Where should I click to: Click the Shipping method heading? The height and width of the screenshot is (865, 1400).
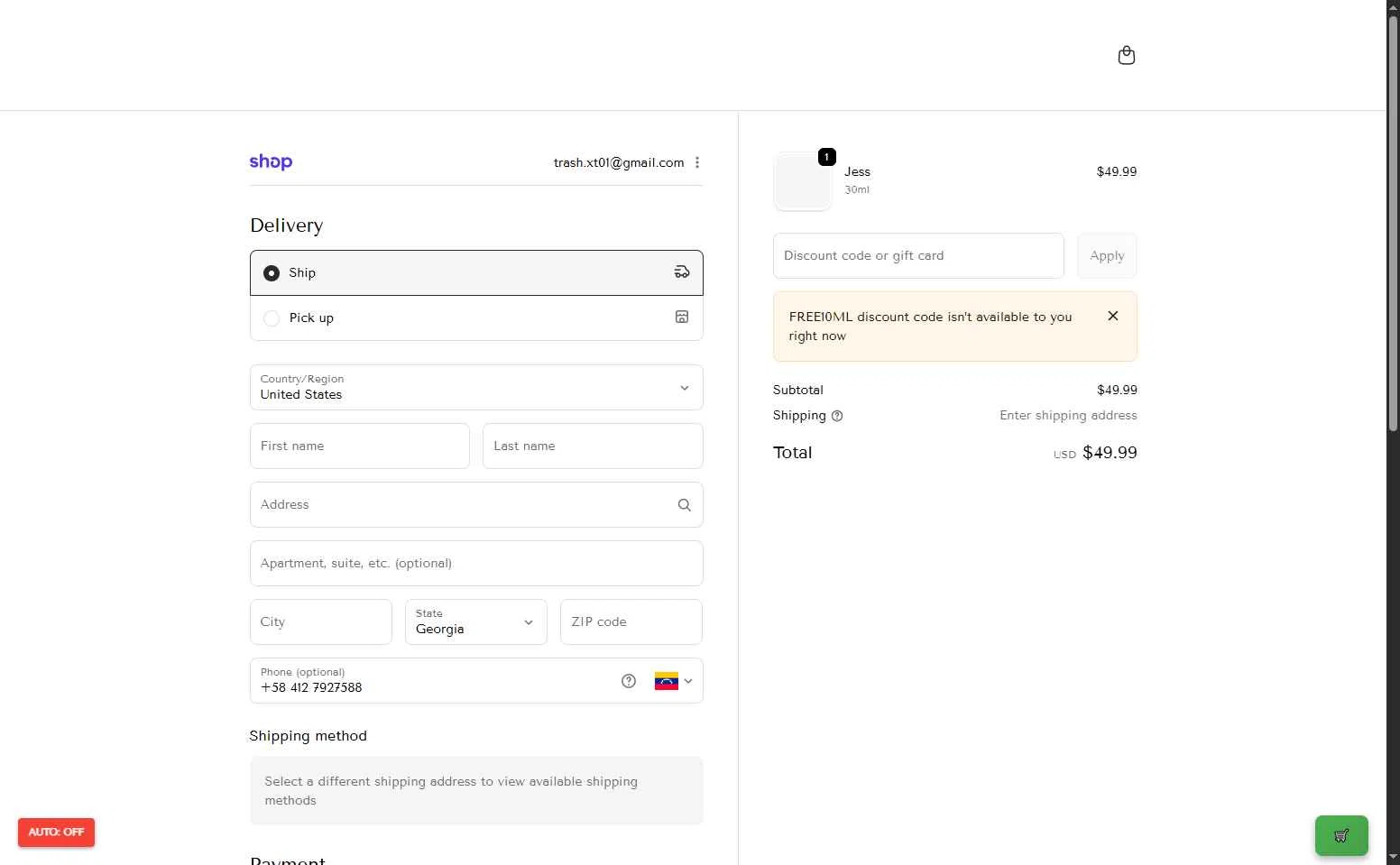(309, 736)
